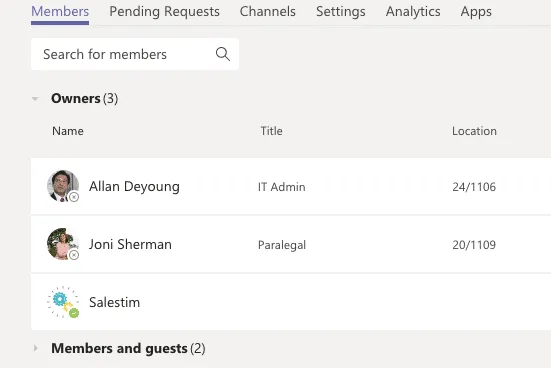Screen dimensions: 551x368
Task: Click Salestim's green available status badge
Action: point(74,313)
